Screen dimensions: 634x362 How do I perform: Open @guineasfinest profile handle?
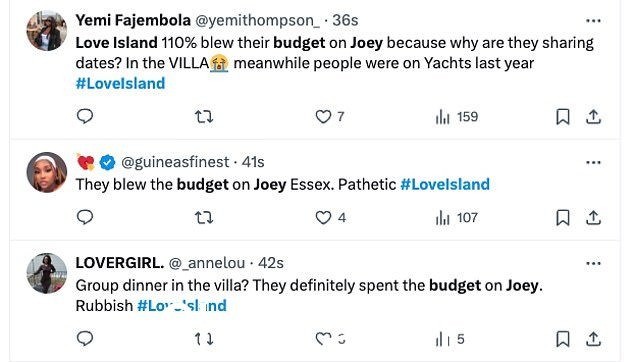click(175, 162)
